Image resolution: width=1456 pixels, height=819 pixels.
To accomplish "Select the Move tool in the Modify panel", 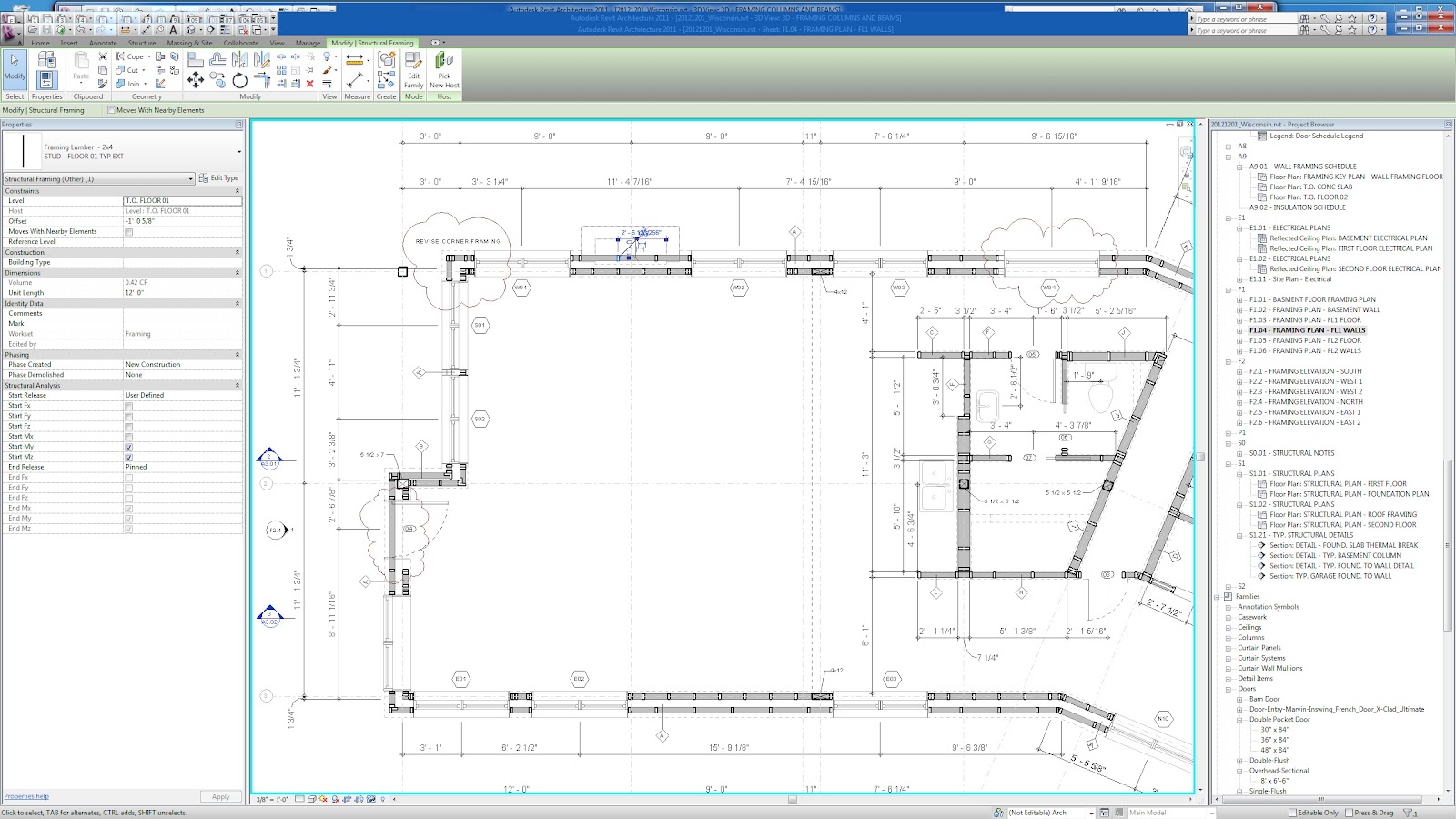I will pyautogui.click(x=195, y=80).
